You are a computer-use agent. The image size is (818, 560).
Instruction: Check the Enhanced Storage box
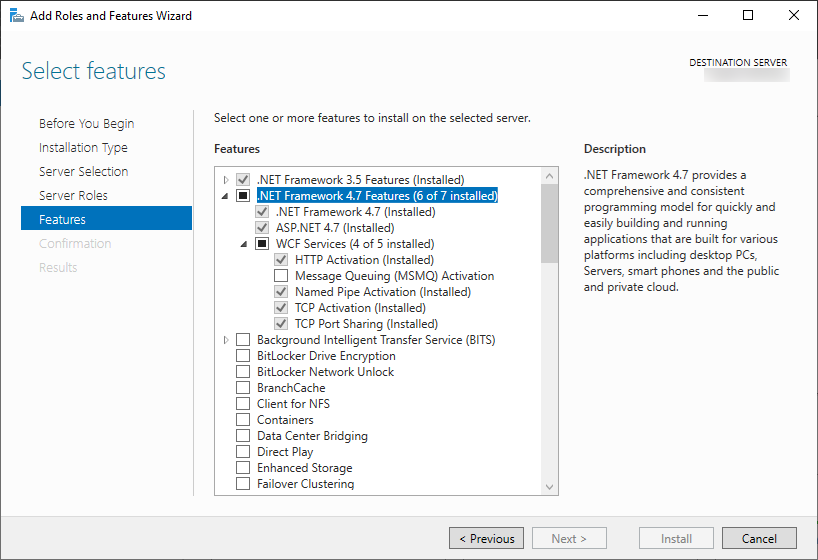(x=243, y=468)
